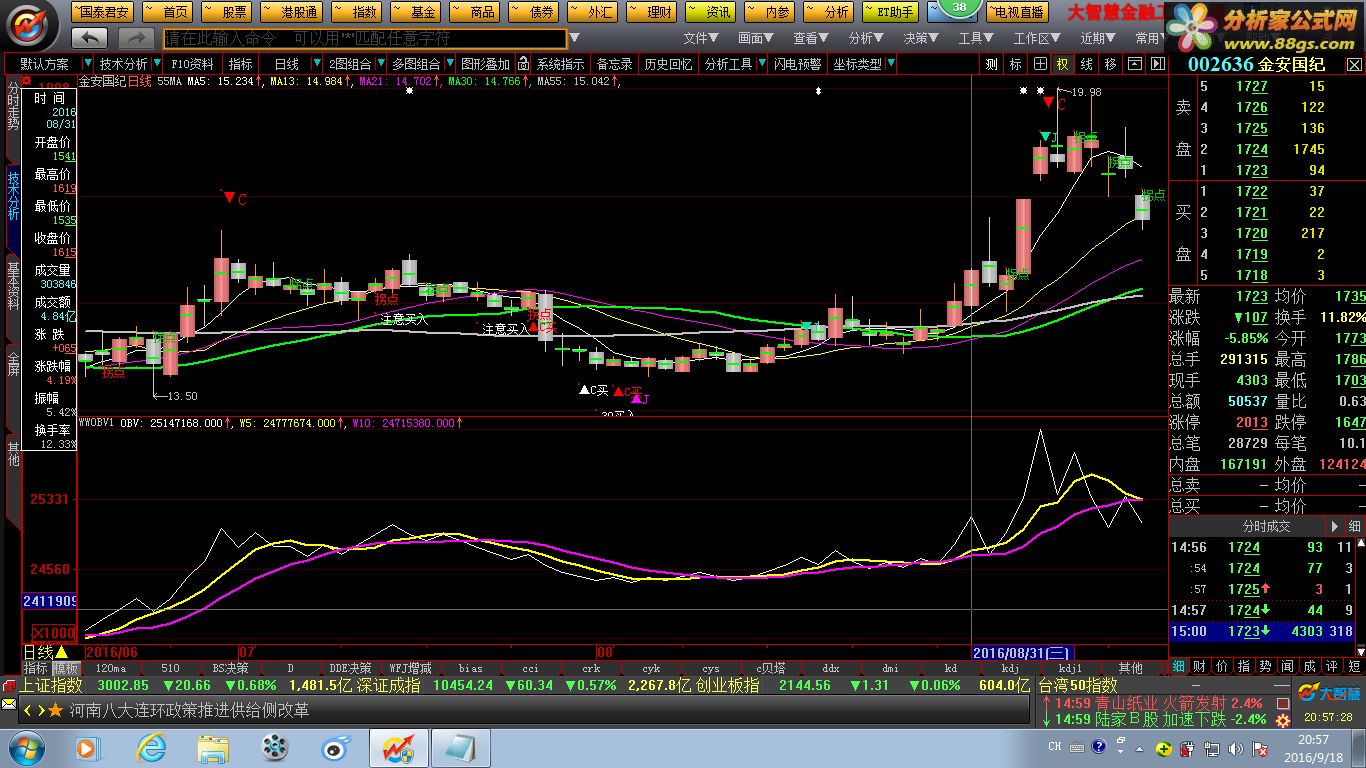
Task: Click the ticker star favorite icon
Action: pyautogui.click(x=56, y=709)
